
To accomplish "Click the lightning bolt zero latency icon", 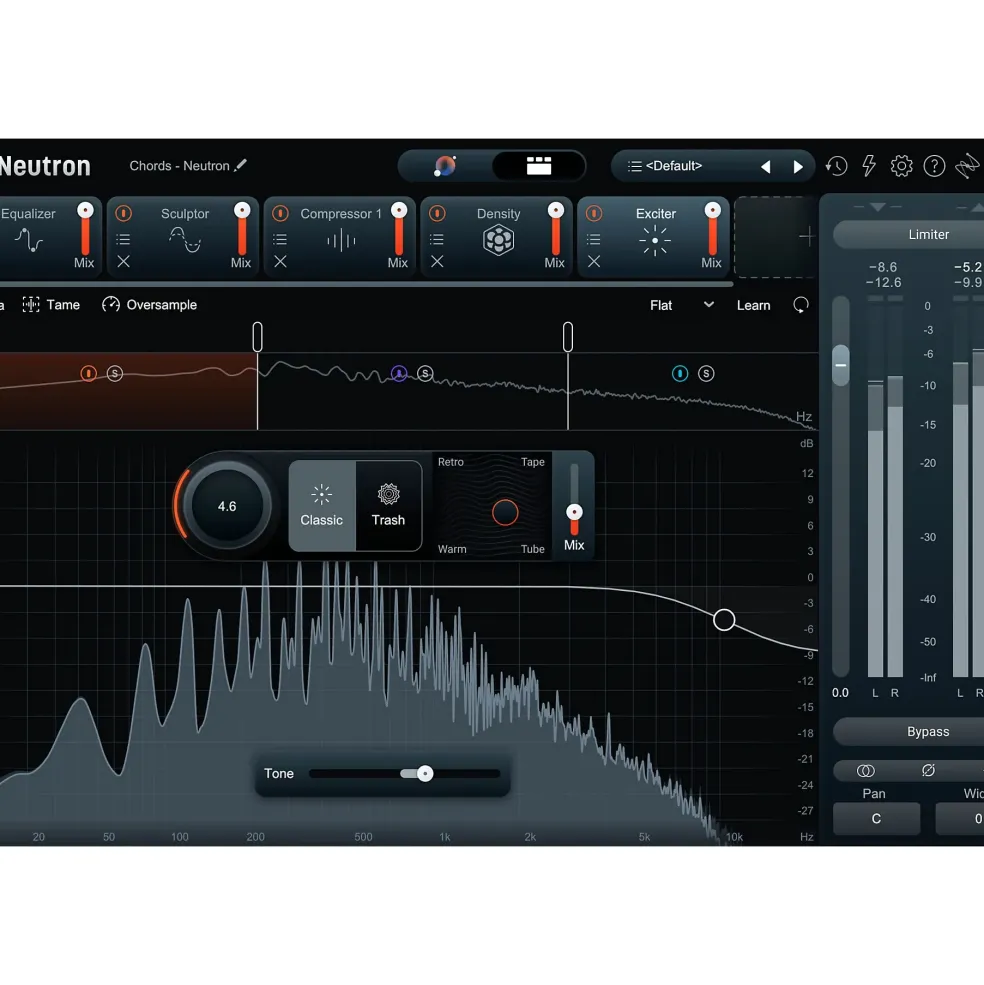I will (x=869, y=166).
